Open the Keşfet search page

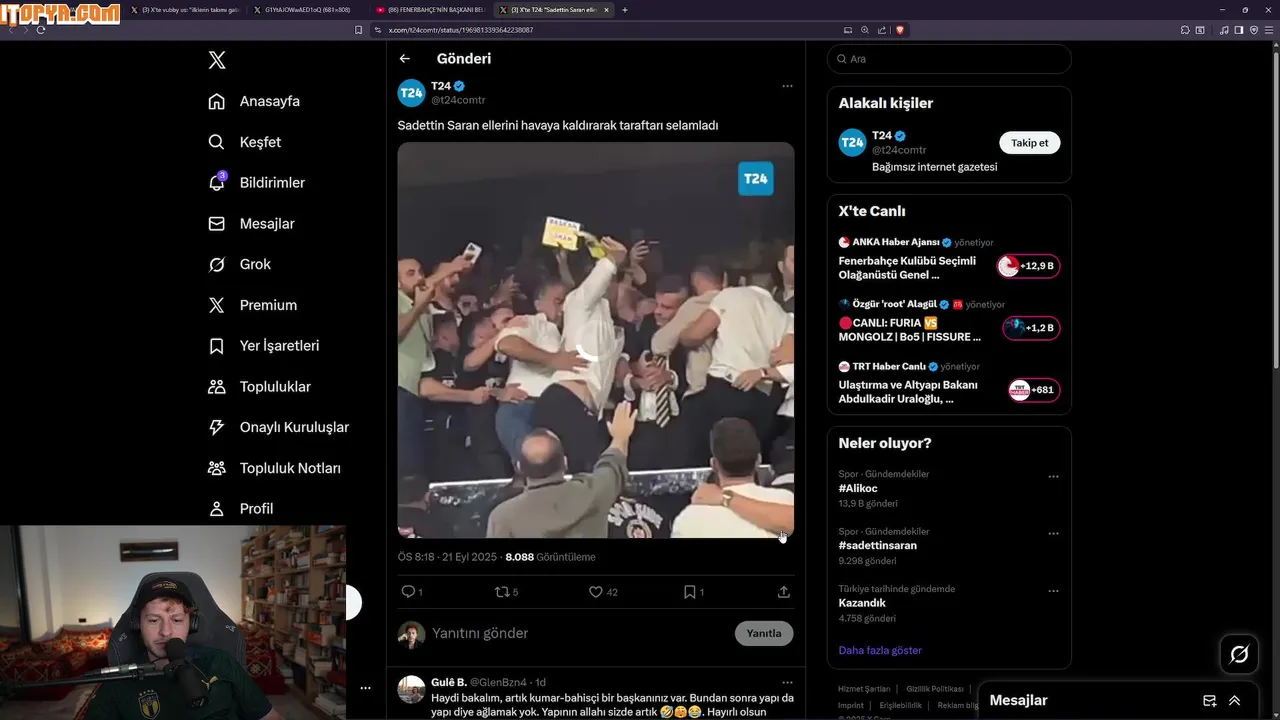point(245,142)
